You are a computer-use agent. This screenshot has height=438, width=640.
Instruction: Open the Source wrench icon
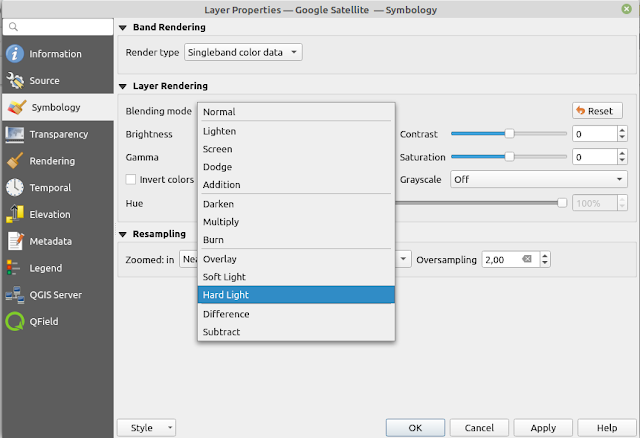(15, 80)
